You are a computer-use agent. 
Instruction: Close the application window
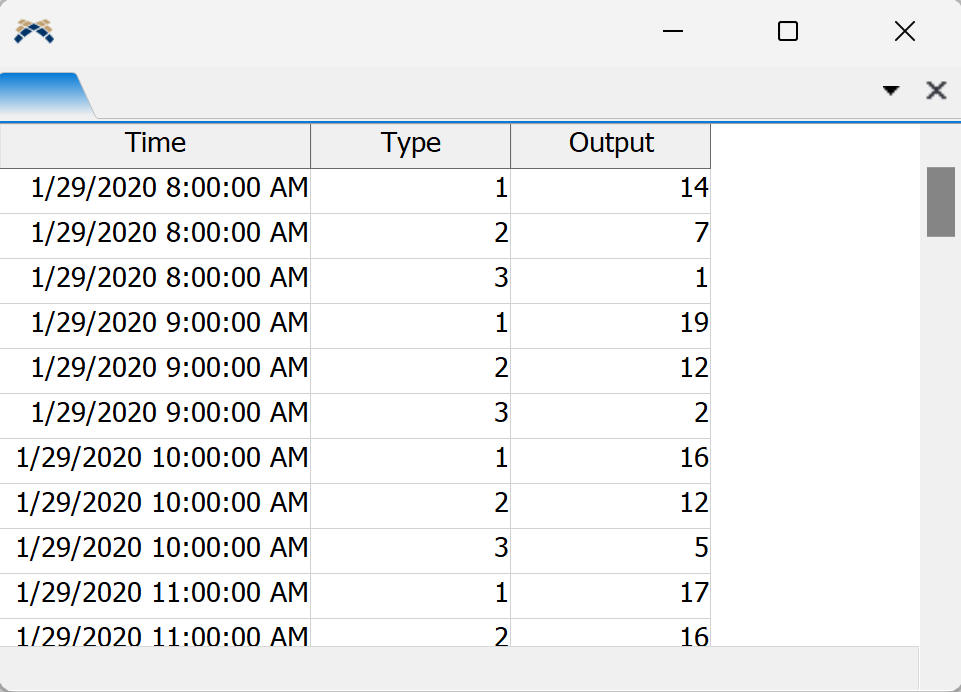pos(904,31)
